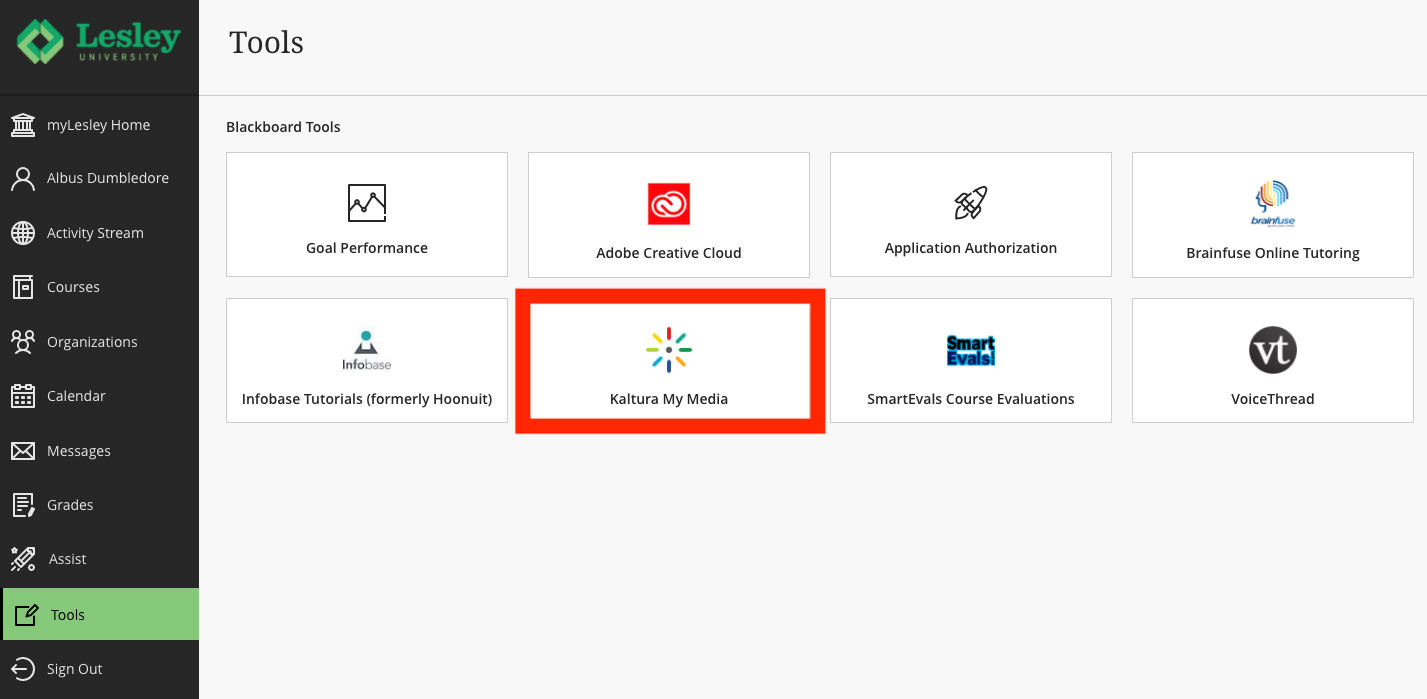Open Application Authorization tool

(x=971, y=214)
